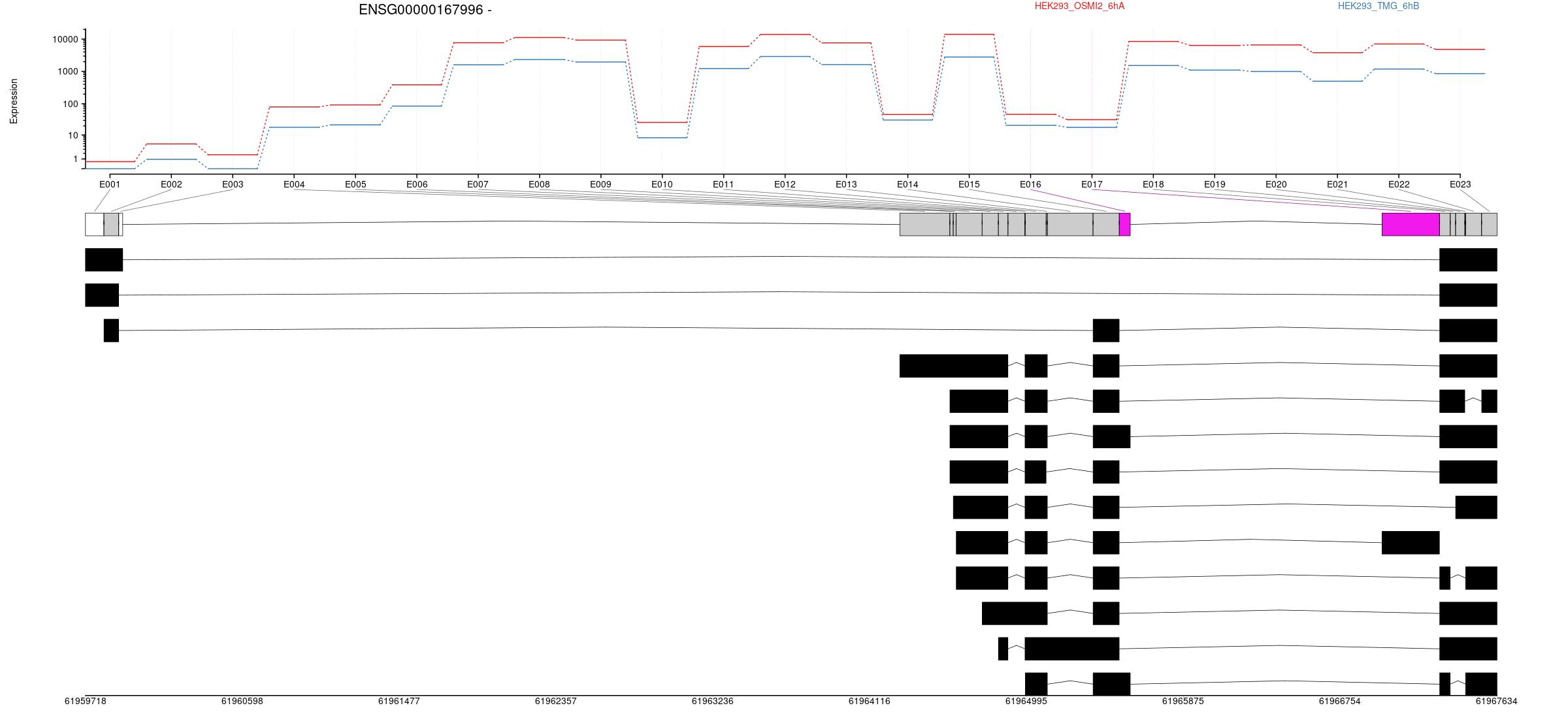Click exon label E023
Viewport: 1568px width, 712px height.
1460,184
